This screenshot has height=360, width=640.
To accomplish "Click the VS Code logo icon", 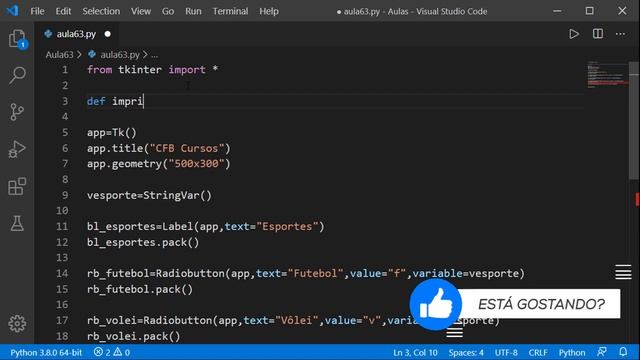I will pyautogui.click(x=12, y=11).
